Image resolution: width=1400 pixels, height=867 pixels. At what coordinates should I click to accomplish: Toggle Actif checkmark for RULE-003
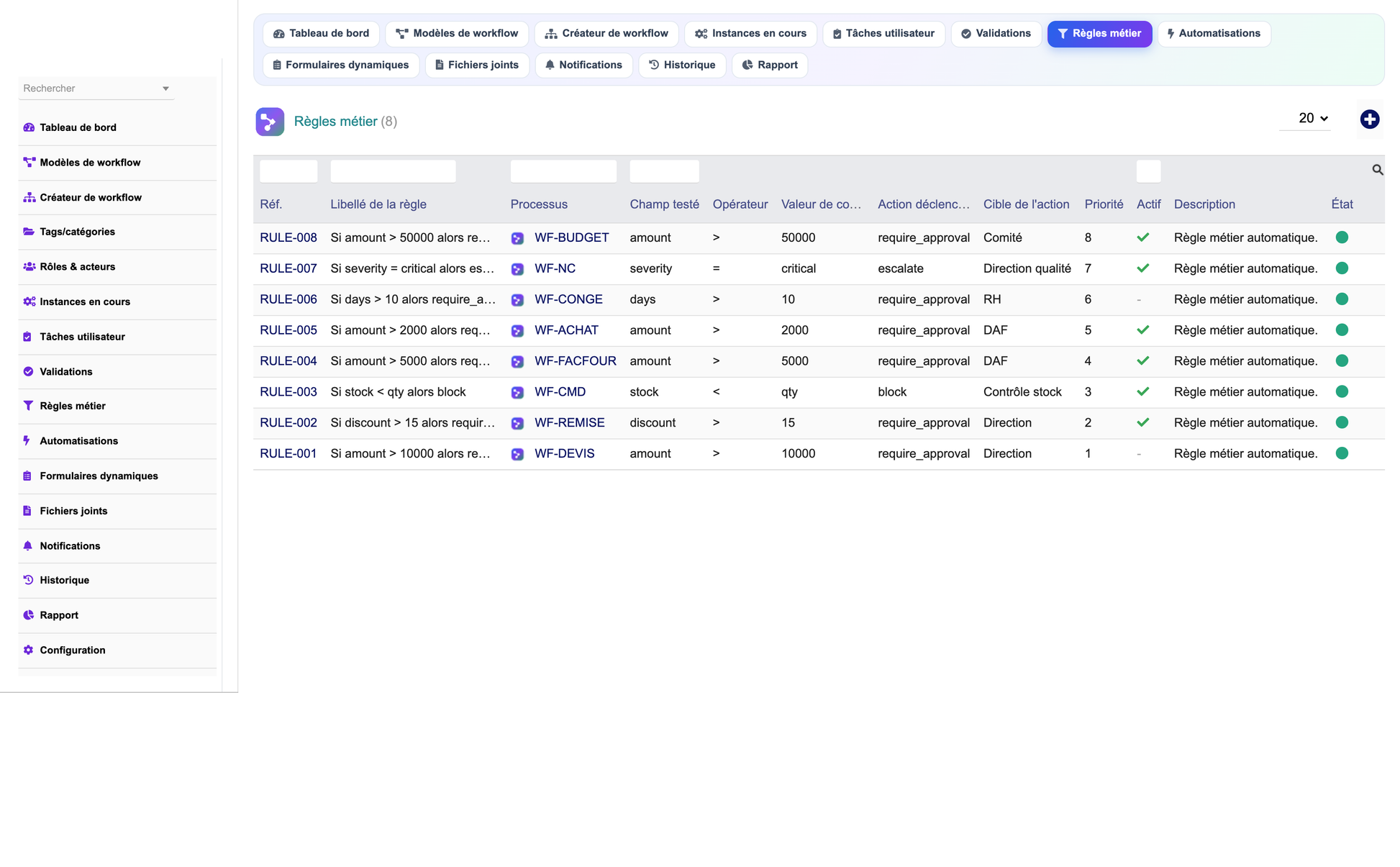coord(1142,392)
